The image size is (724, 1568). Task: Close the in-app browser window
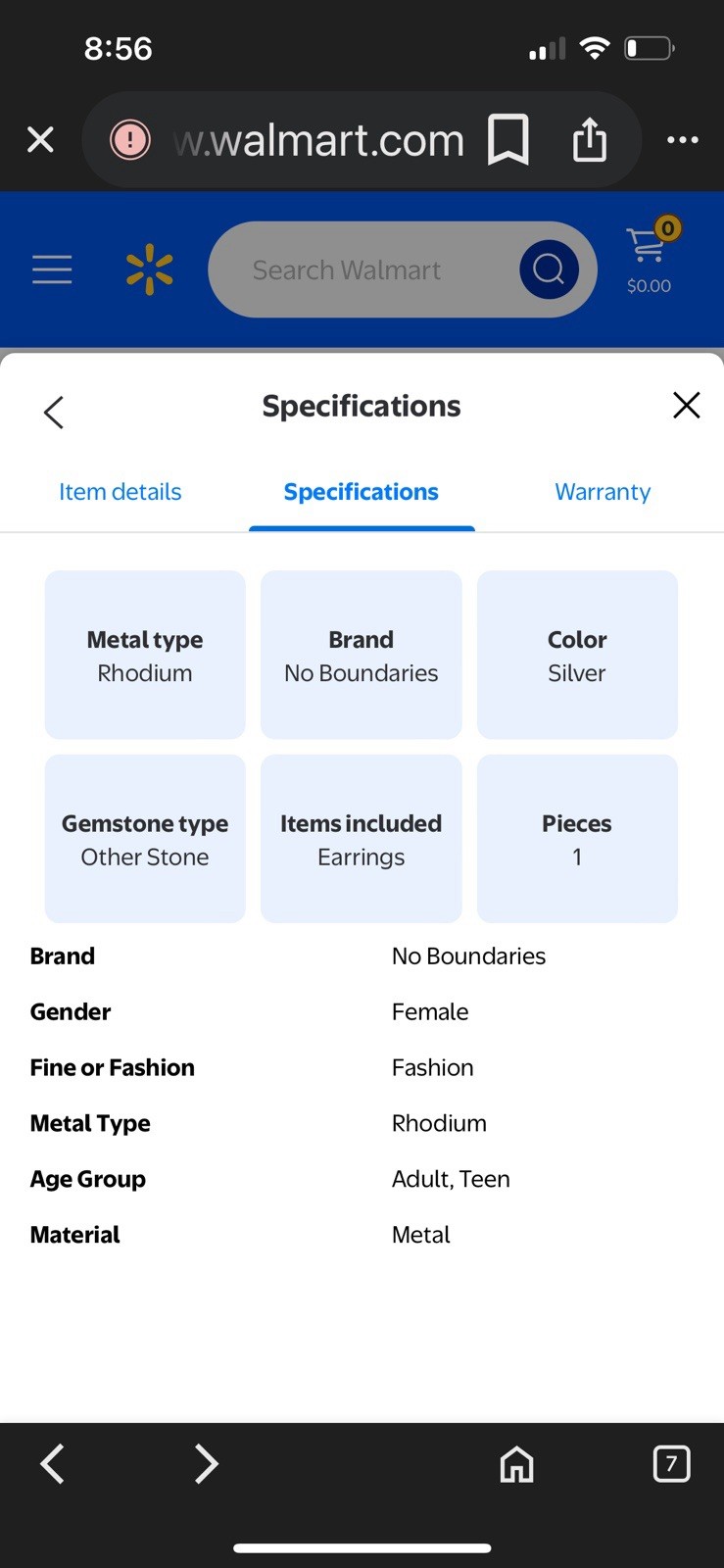coord(40,140)
